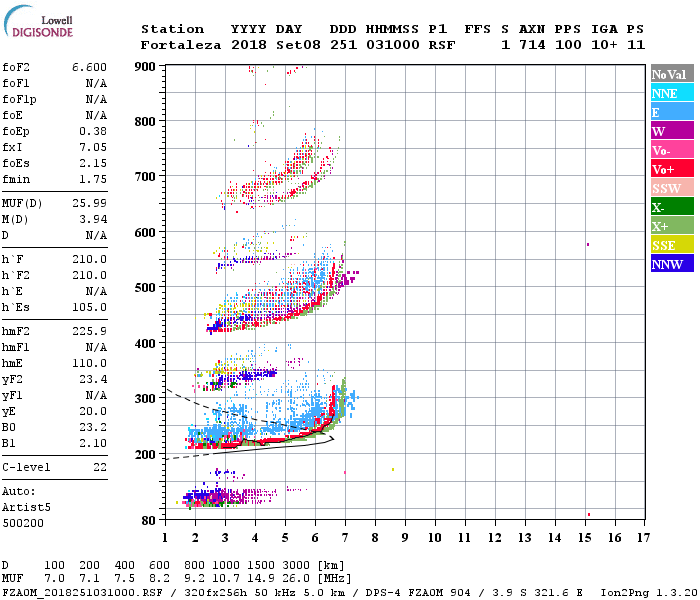The width and height of the screenshot is (700, 600).
Task: Click the fxI value 7.05
Action: (x=93, y=147)
